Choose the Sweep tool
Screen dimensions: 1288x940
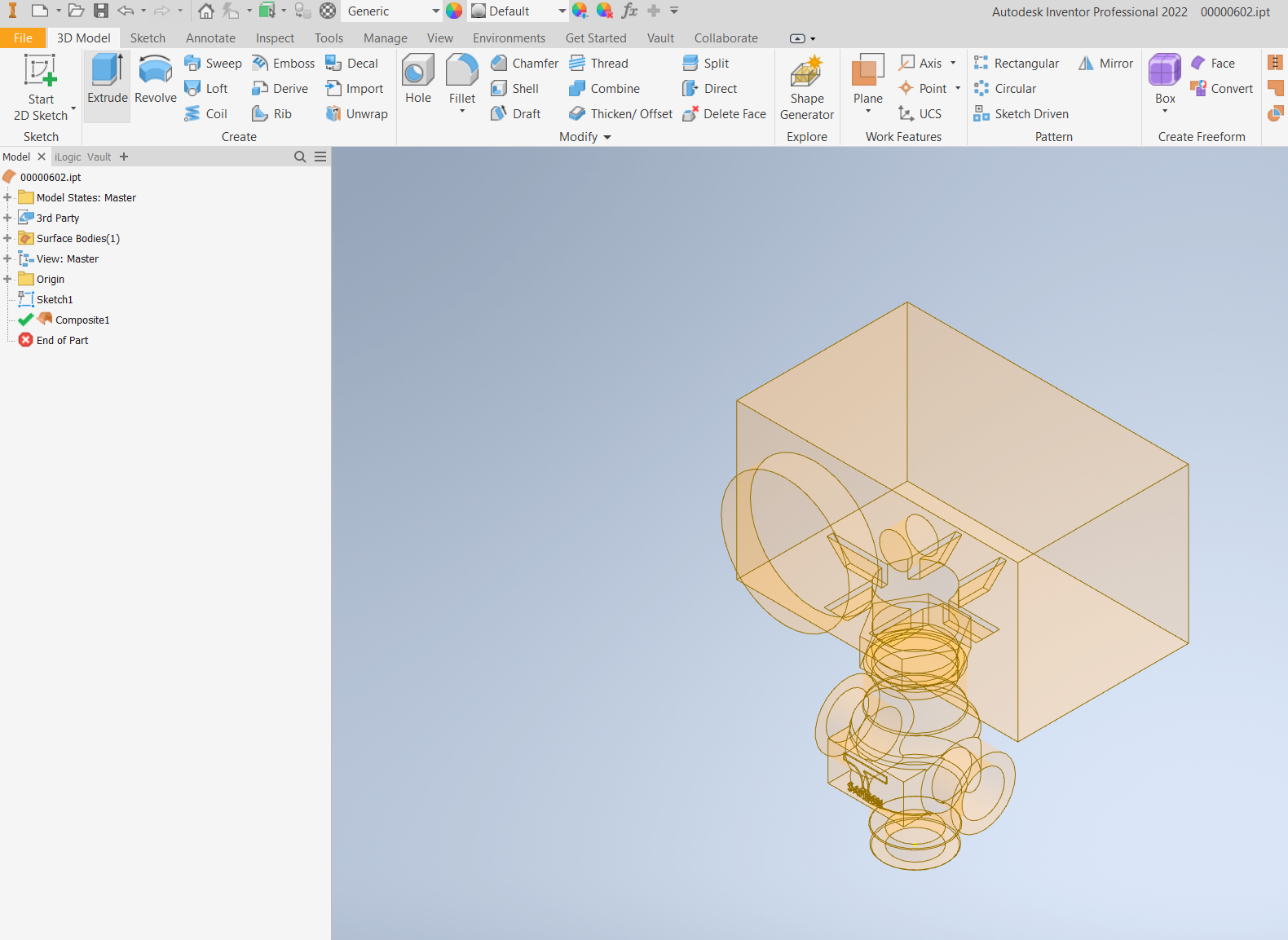pyautogui.click(x=214, y=64)
